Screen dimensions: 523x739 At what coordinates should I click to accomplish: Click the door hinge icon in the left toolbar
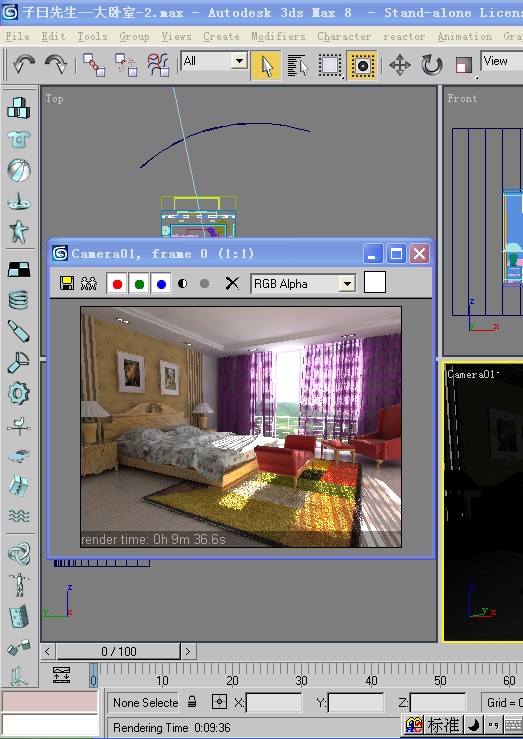(x=19, y=616)
